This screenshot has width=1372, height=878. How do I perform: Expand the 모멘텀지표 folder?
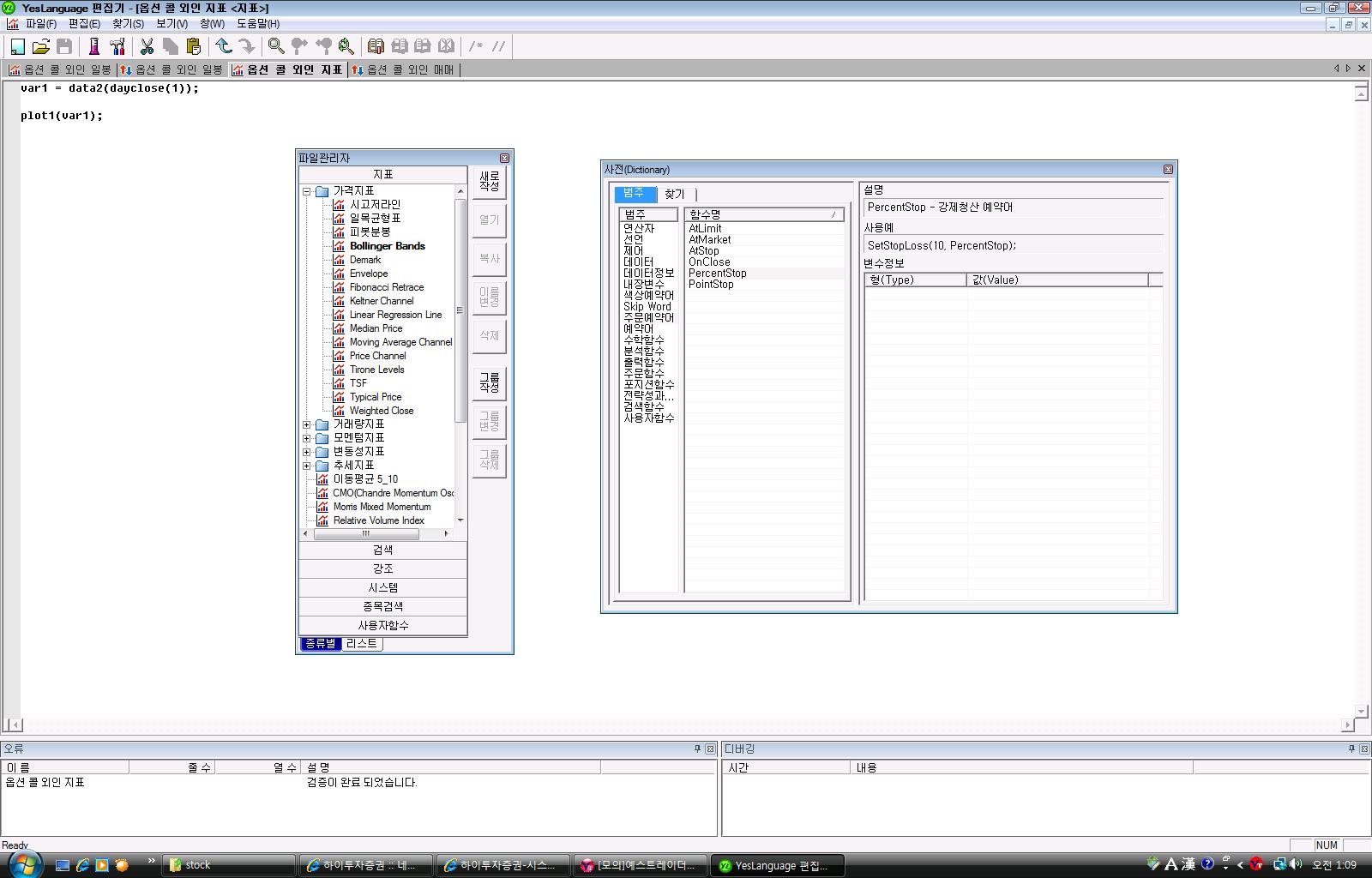click(x=306, y=438)
